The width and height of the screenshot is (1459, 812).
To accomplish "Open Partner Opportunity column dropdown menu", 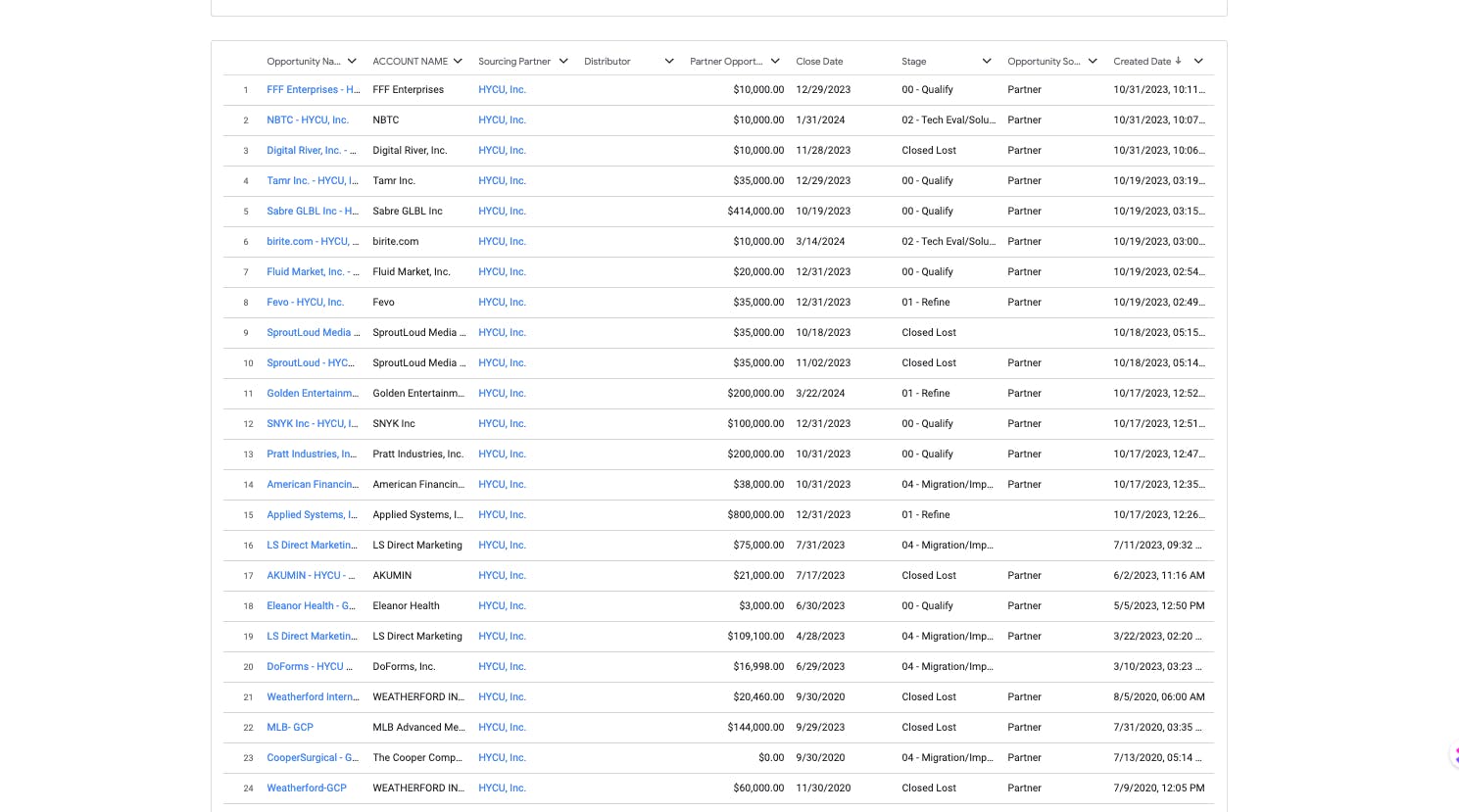I will coord(775,61).
